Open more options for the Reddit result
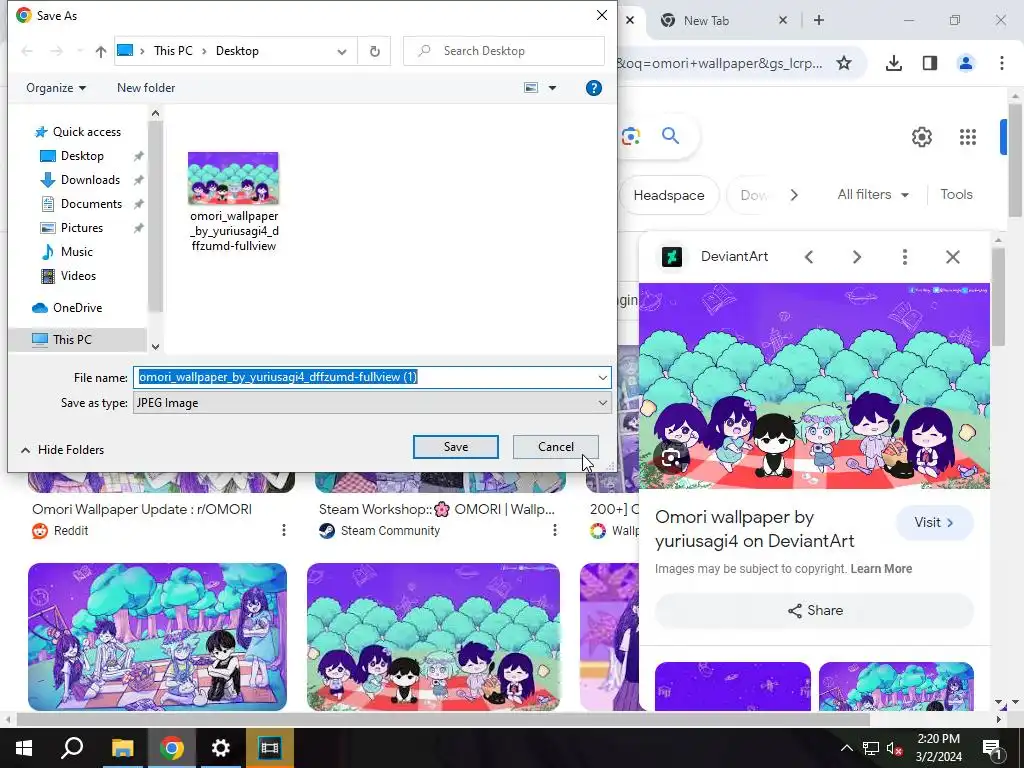 pos(283,530)
